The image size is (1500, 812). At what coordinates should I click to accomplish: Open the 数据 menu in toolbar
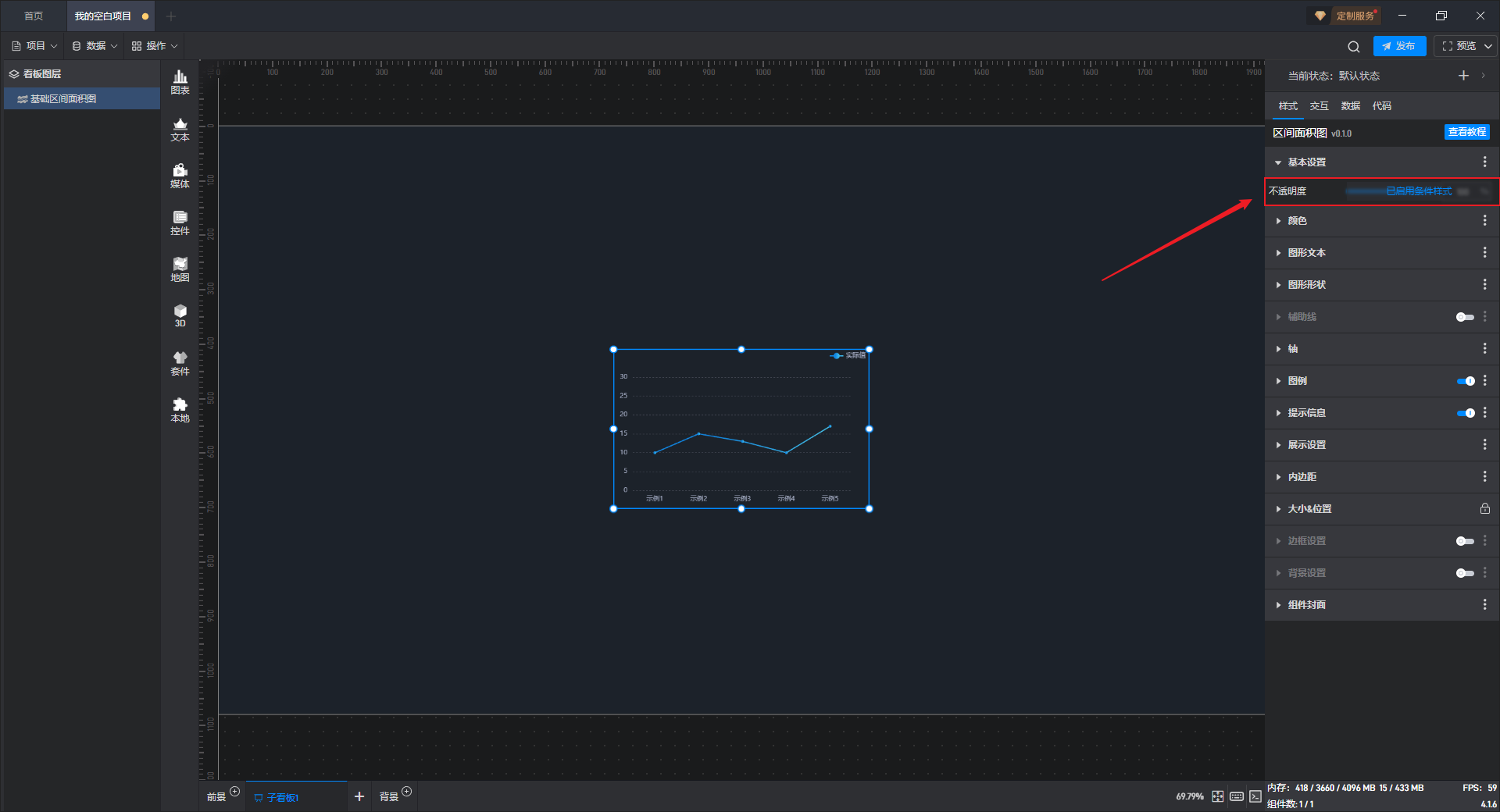pyautogui.click(x=95, y=46)
